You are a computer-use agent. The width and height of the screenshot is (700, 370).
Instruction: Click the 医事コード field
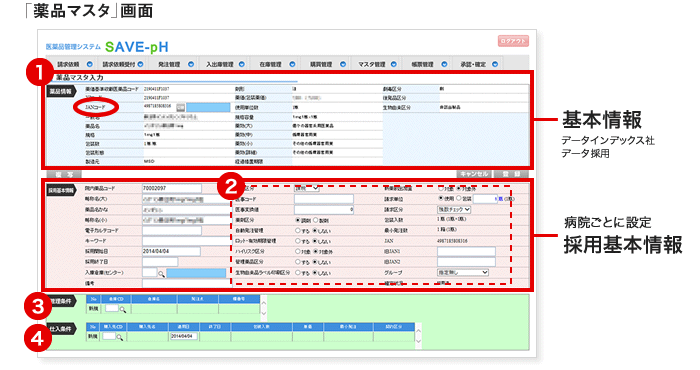[x=324, y=199]
